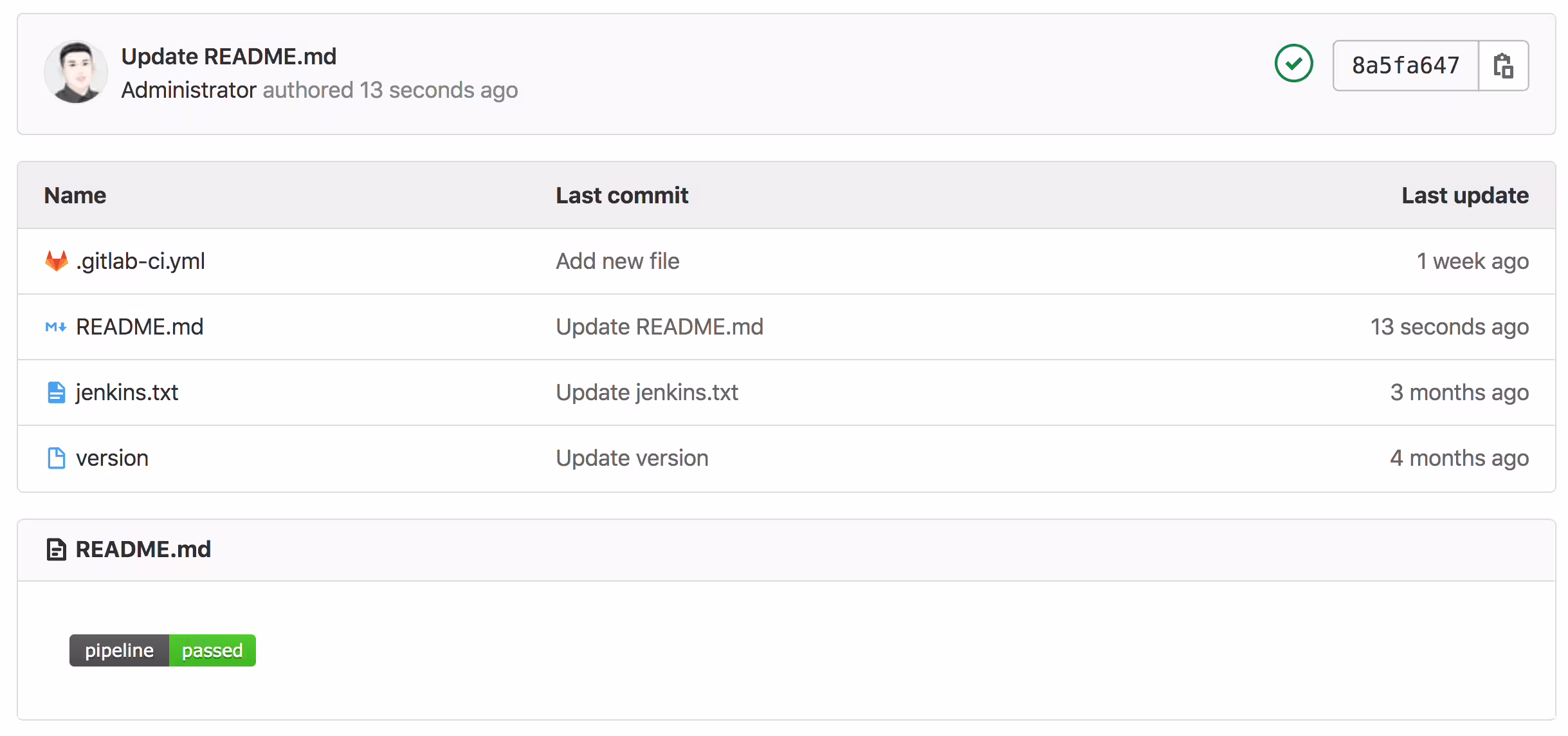Click the green pipeline passed status icon
Image resolution: width=1568 pixels, height=736 pixels.
click(1293, 64)
